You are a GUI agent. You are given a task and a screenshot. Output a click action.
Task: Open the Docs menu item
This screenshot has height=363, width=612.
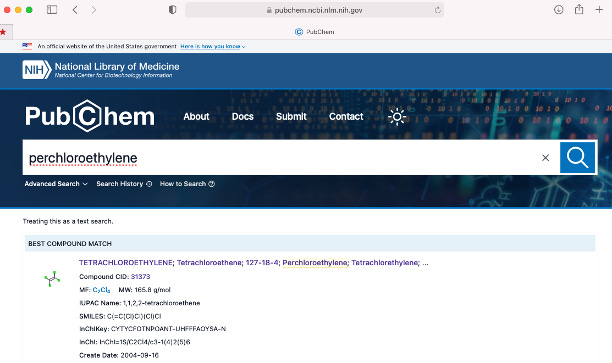pyautogui.click(x=242, y=116)
